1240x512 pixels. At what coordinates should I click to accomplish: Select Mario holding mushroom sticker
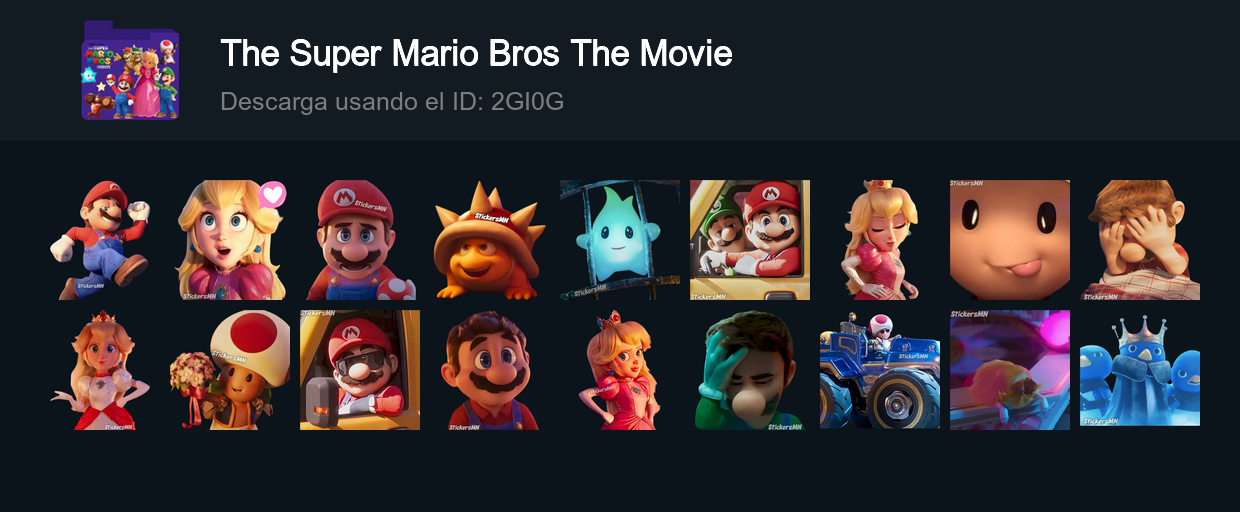tap(360, 240)
